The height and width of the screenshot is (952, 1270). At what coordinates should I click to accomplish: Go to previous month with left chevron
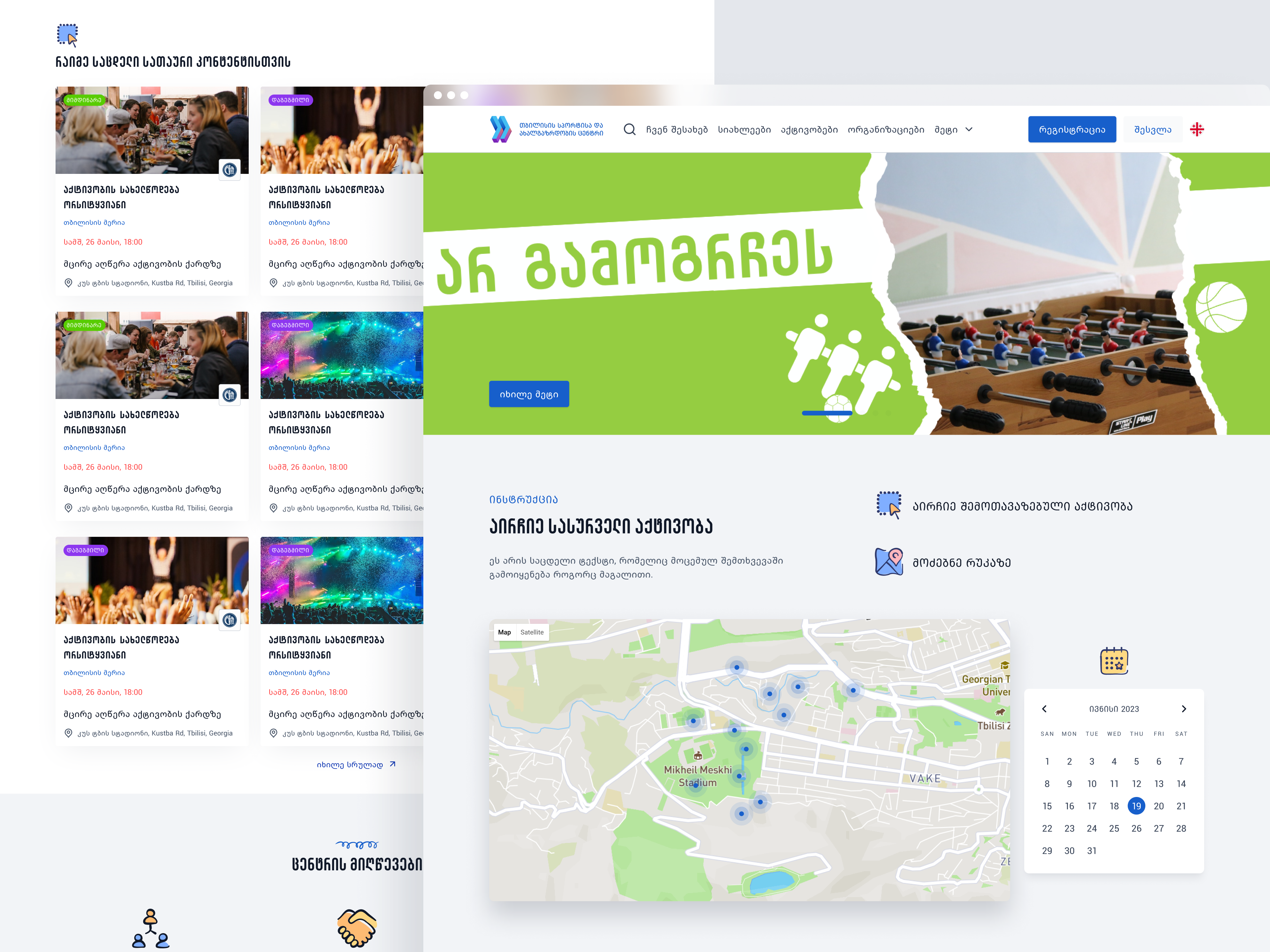coord(1044,709)
